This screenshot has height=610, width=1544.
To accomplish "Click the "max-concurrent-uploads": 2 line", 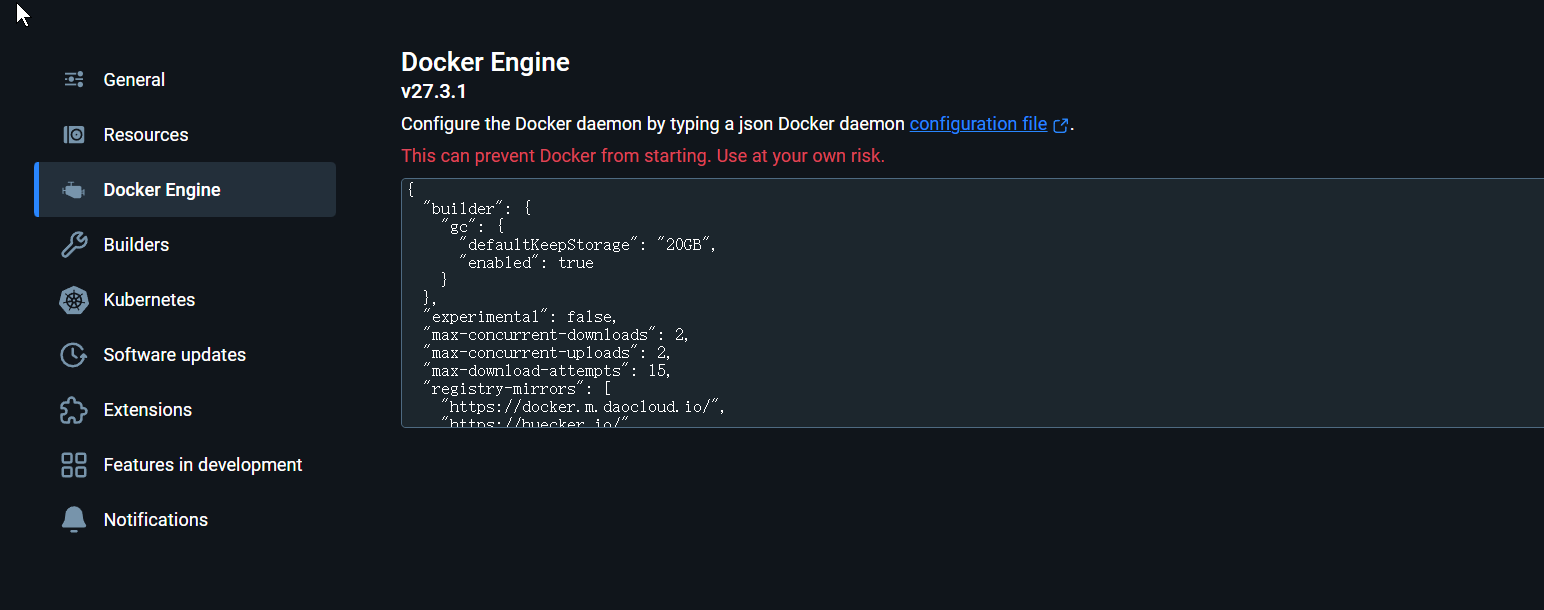I will click(547, 353).
